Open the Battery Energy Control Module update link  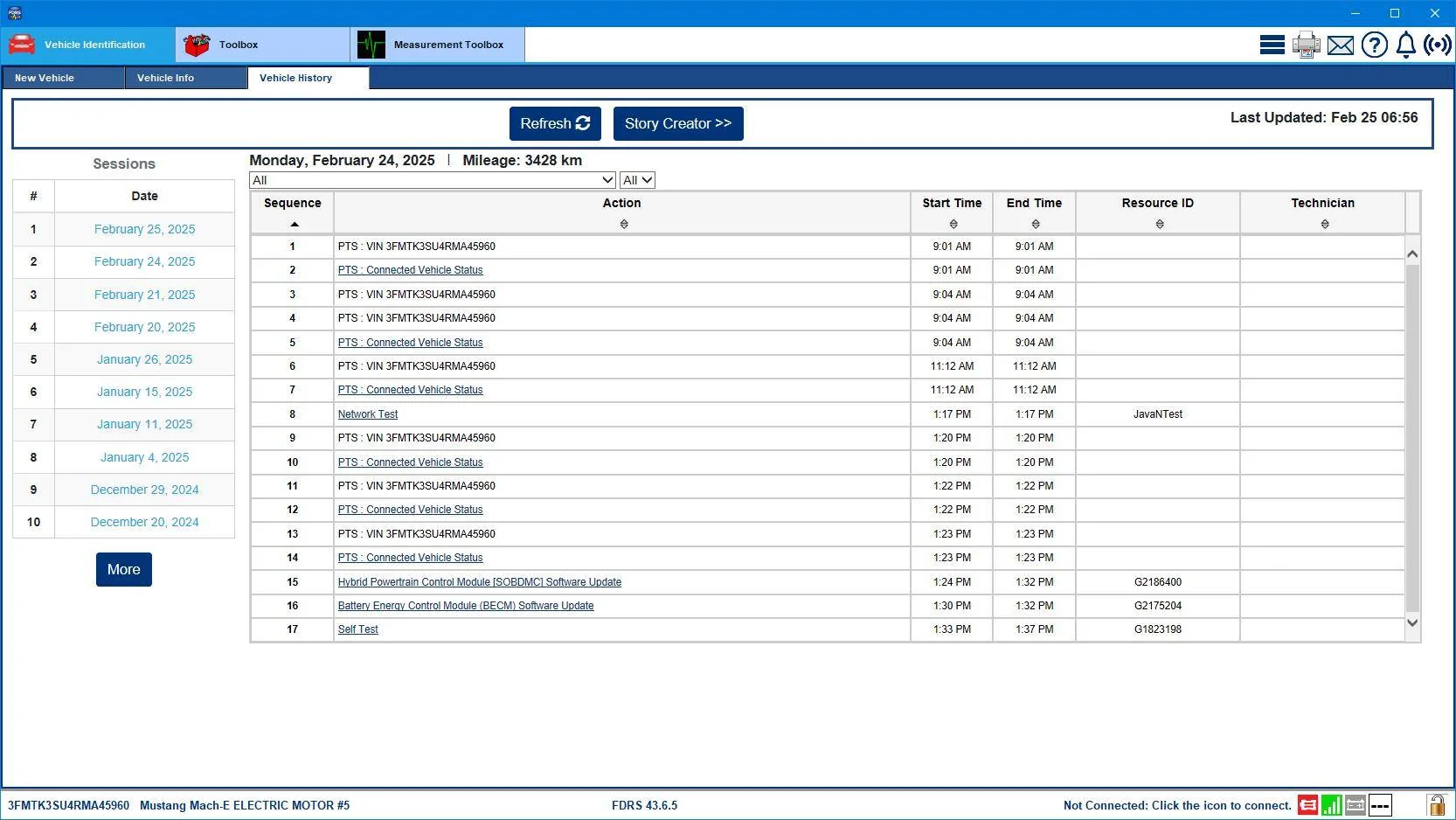466,606
